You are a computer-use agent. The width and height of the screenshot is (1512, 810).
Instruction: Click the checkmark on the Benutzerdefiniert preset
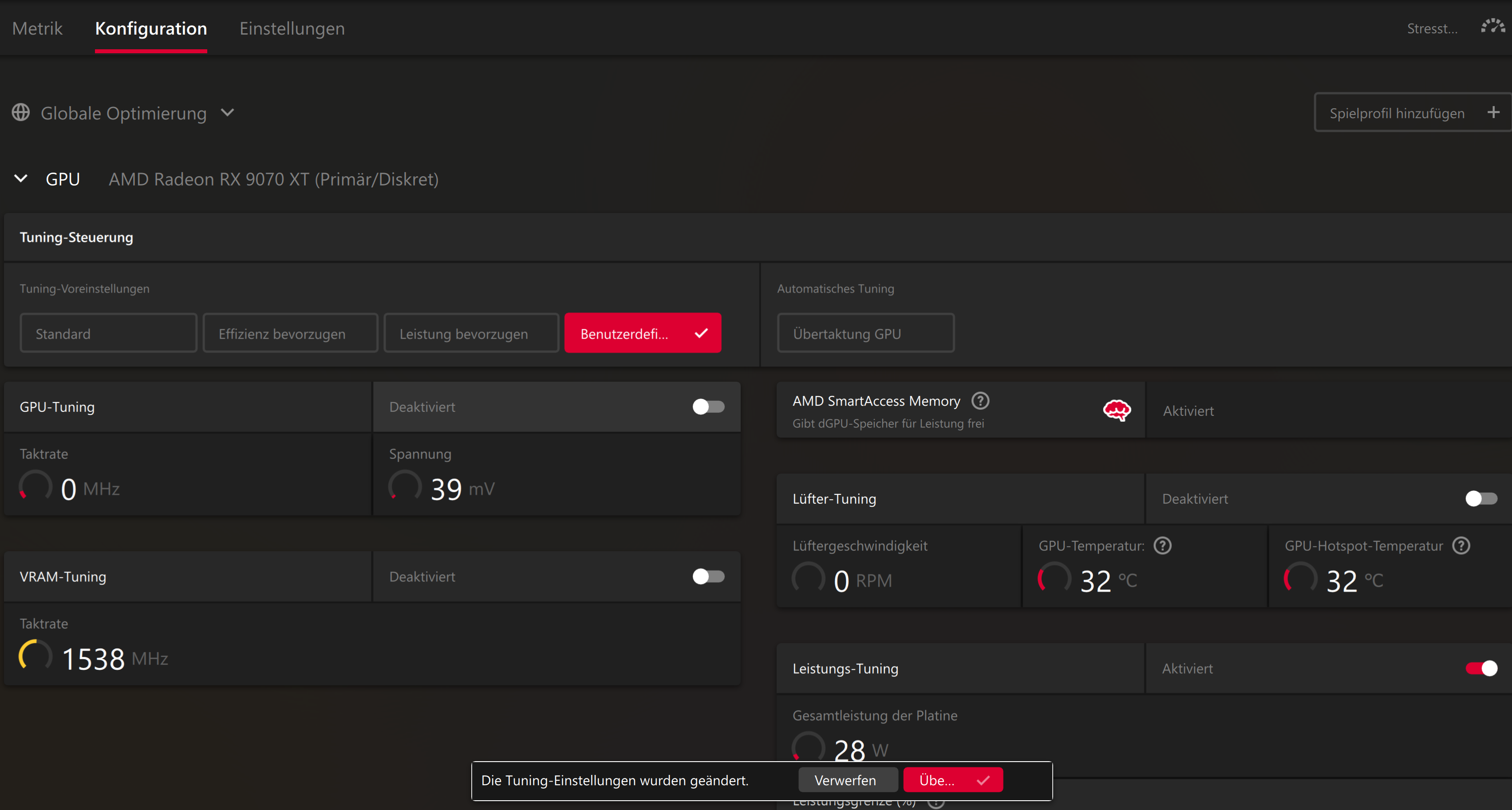(701, 333)
